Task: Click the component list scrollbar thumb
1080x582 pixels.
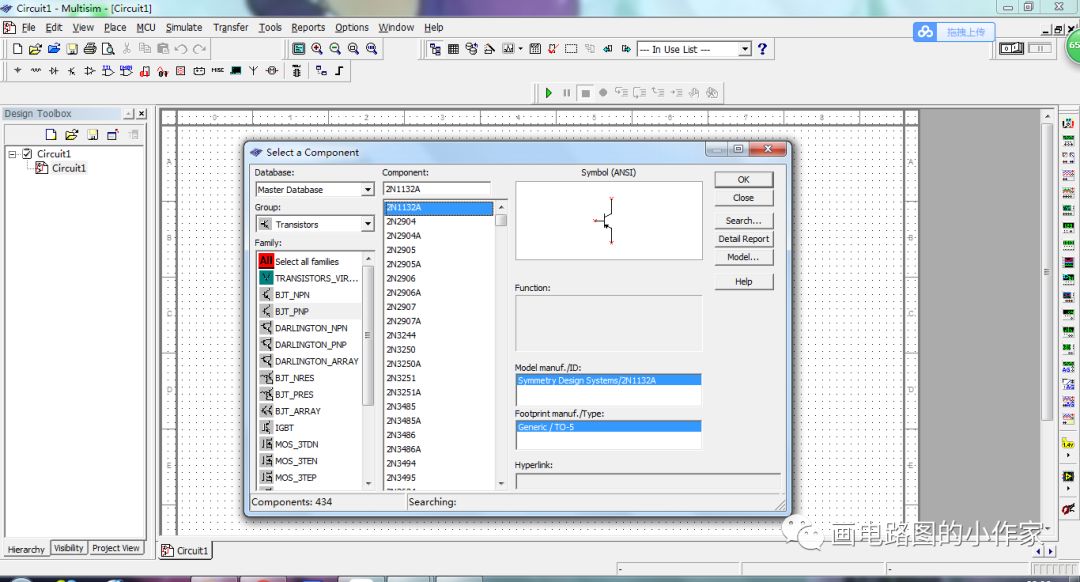Action: pos(501,220)
